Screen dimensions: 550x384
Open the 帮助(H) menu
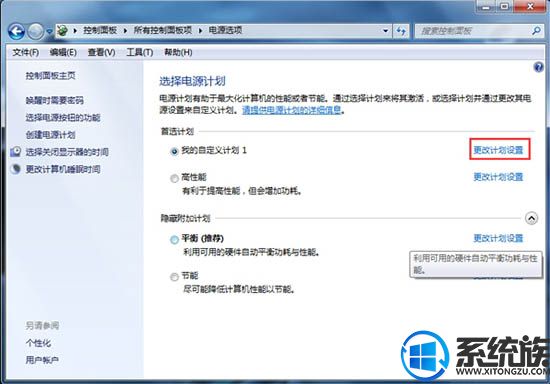(x=178, y=53)
